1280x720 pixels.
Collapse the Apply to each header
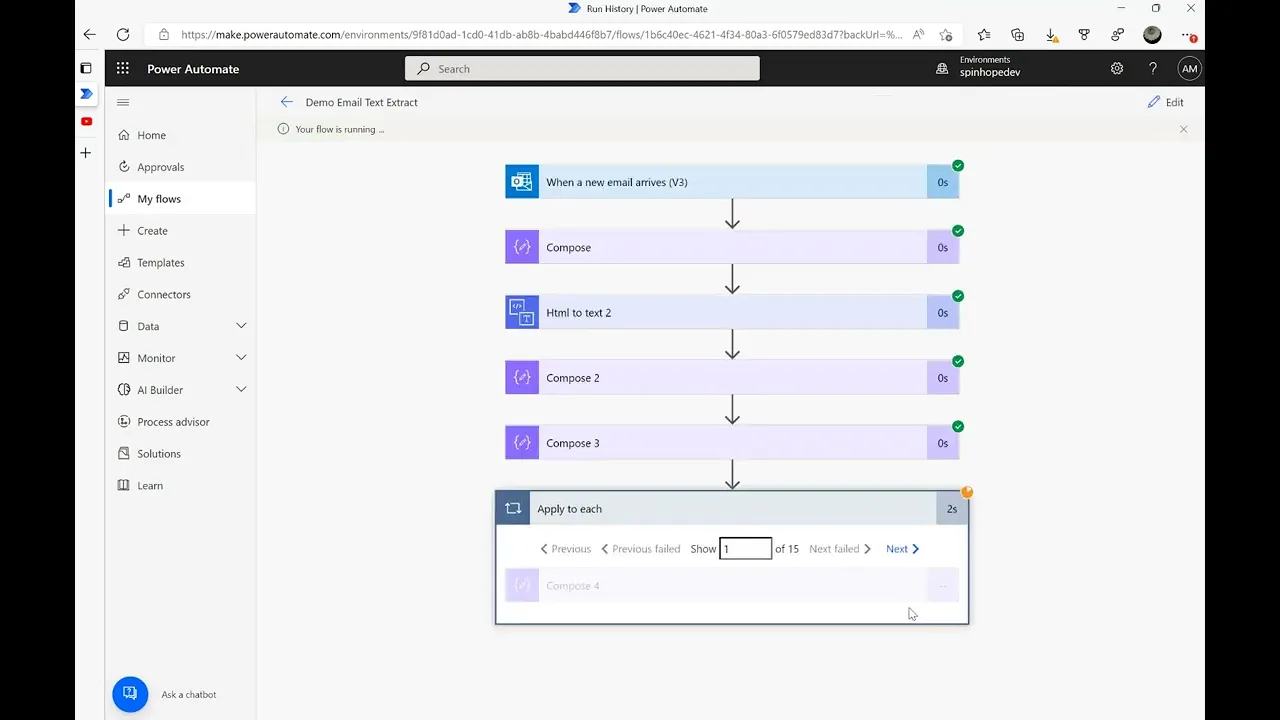pyautogui.click(x=732, y=509)
